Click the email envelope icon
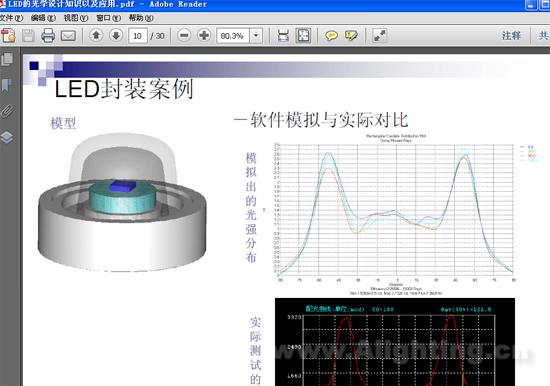Image resolution: width=550 pixels, height=386 pixels. pos(68,36)
